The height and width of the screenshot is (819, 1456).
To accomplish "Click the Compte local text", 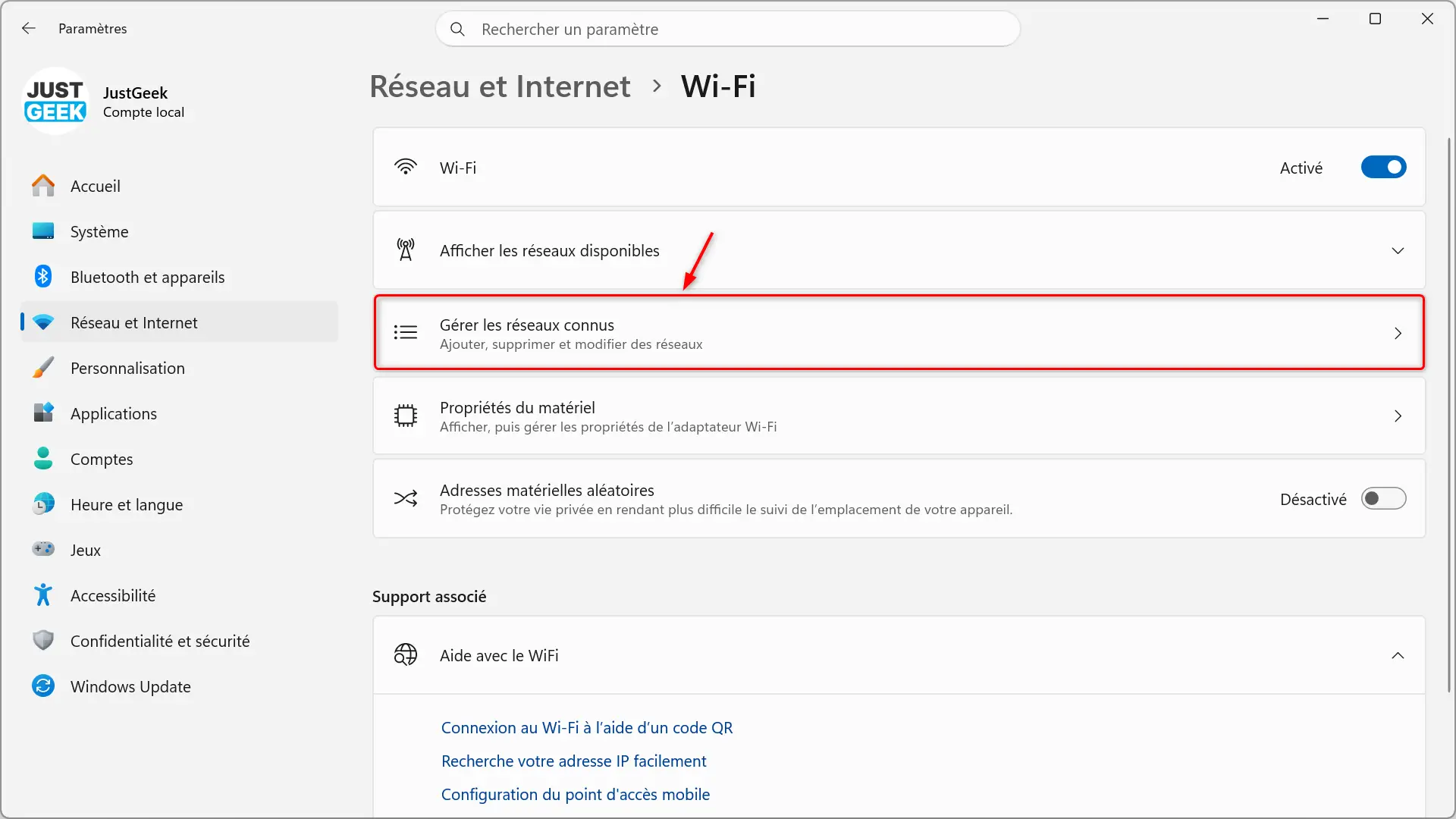I will tap(143, 112).
